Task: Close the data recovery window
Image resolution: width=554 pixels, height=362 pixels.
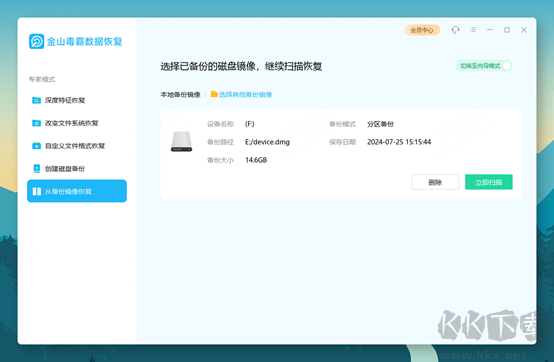Action: (524, 30)
